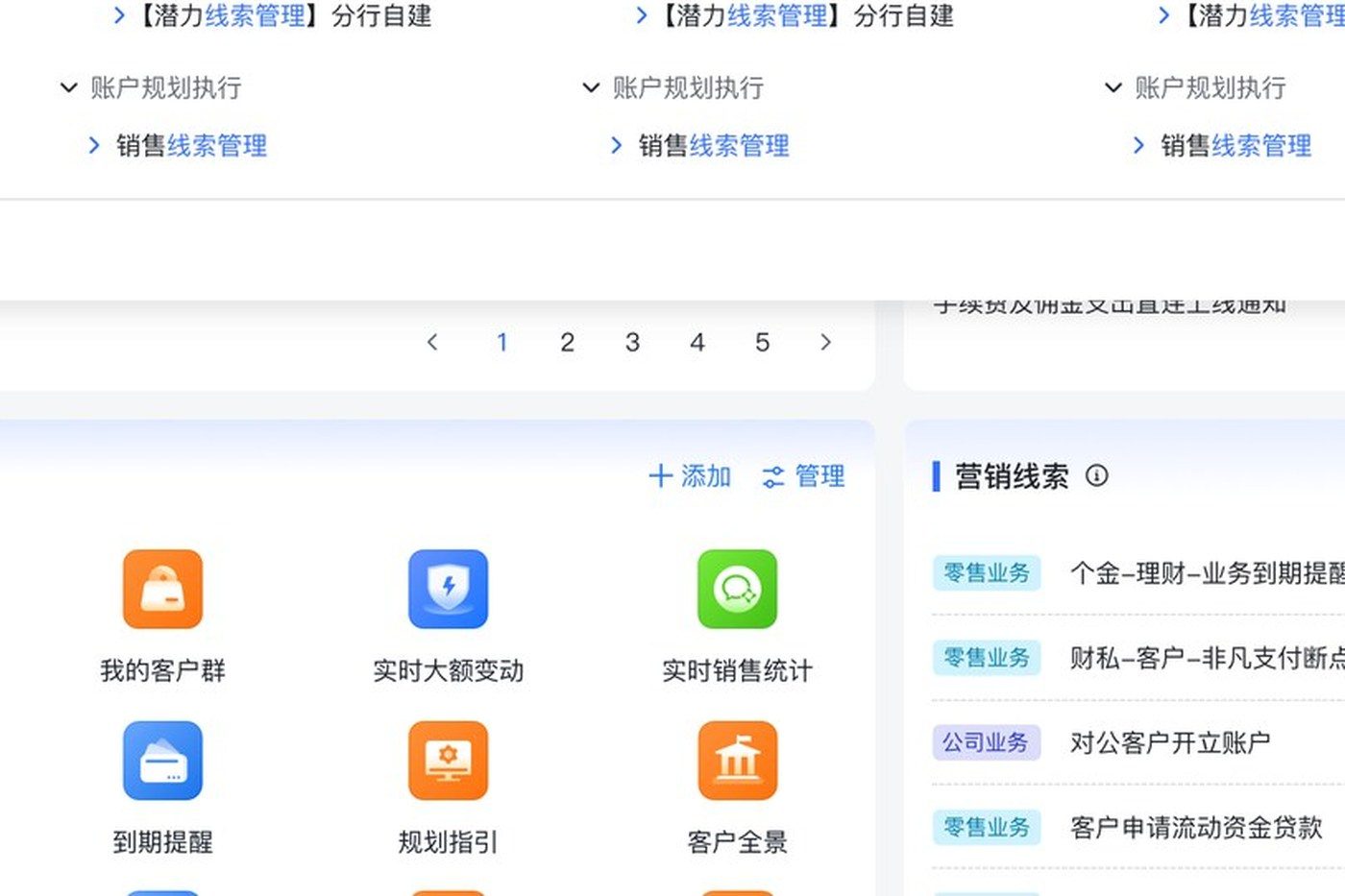Expand the right 销售线索管理 item

pos(1138,146)
